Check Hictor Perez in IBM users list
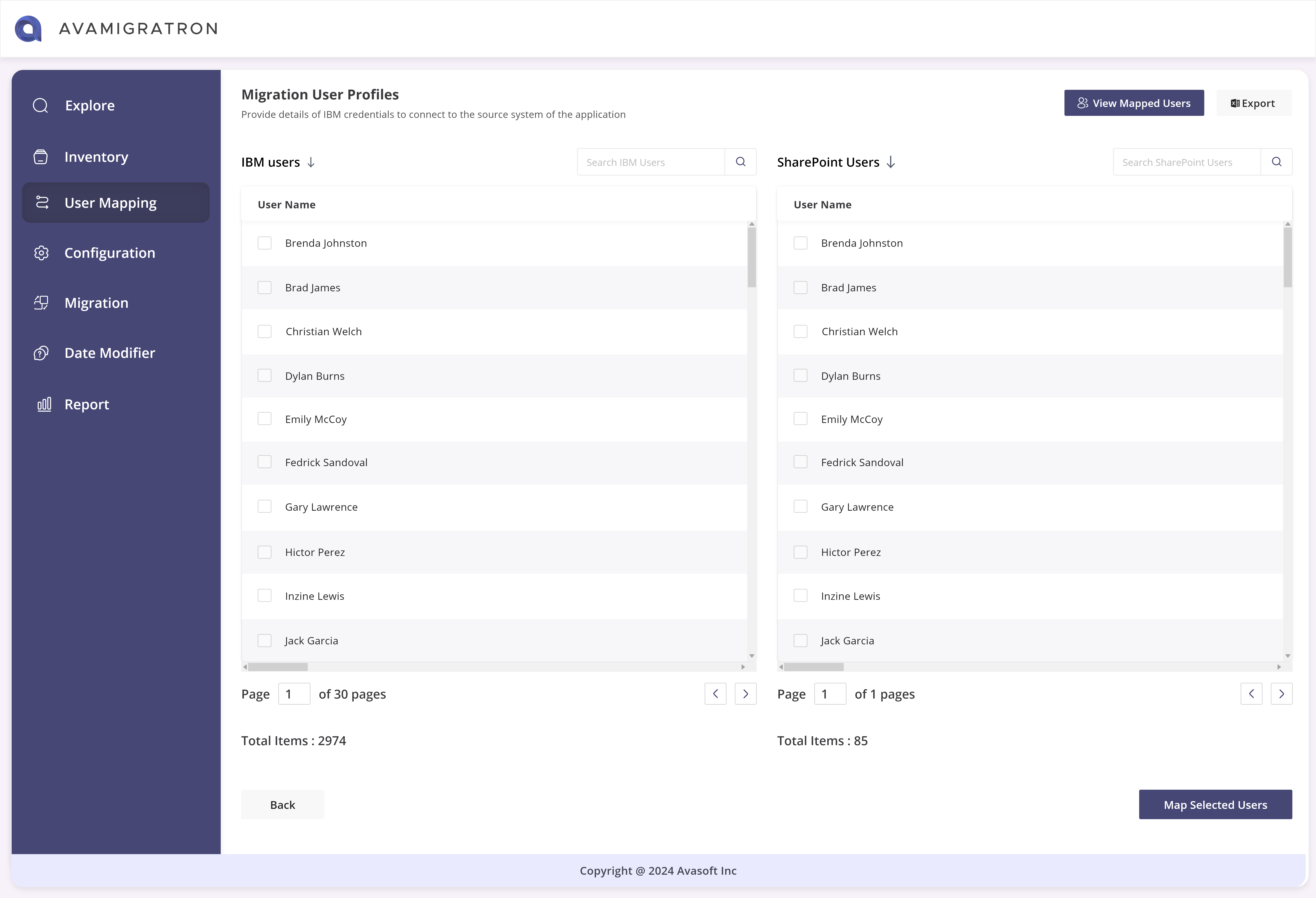The height and width of the screenshot is (898, 1316). 264,552
